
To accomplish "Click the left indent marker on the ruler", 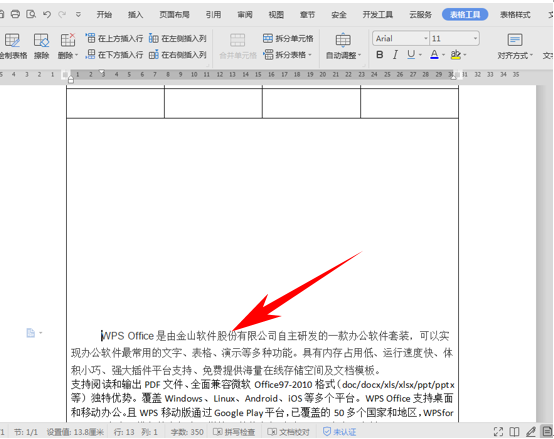I will pyautogui.click(x=71, y=80).
